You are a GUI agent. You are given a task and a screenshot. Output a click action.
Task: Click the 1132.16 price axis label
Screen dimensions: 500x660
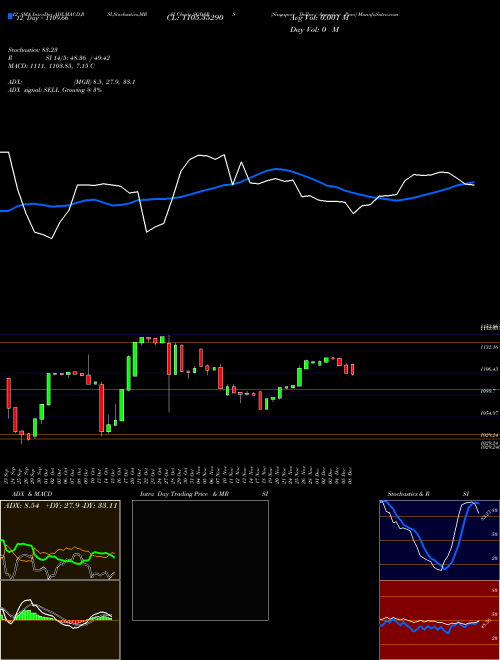[489, 347]
